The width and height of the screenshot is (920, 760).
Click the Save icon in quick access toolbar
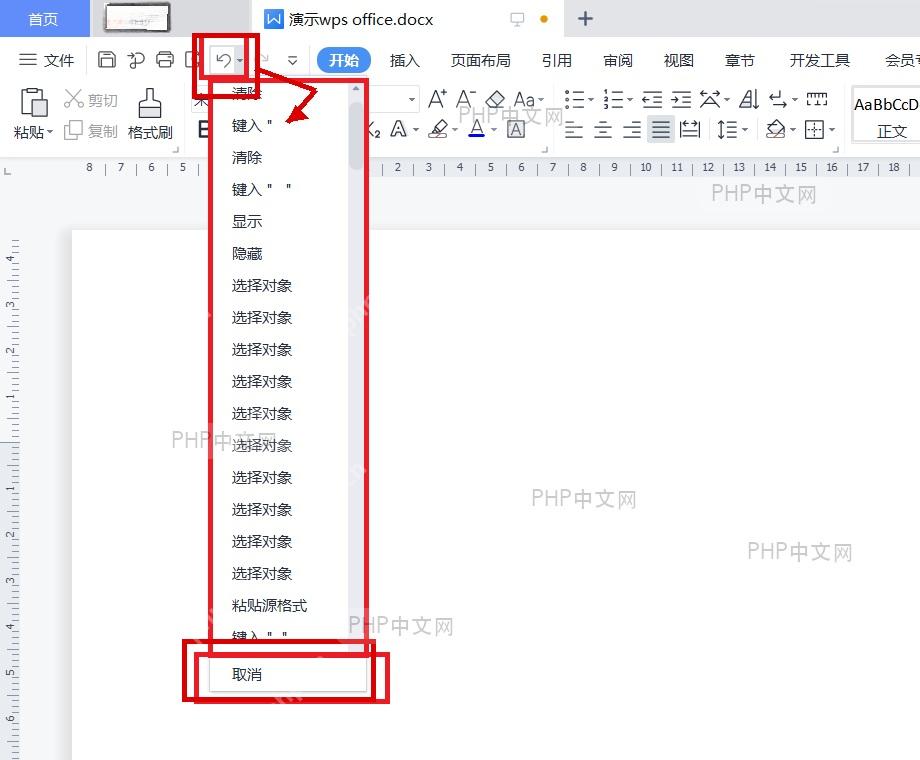click(106, 59)
